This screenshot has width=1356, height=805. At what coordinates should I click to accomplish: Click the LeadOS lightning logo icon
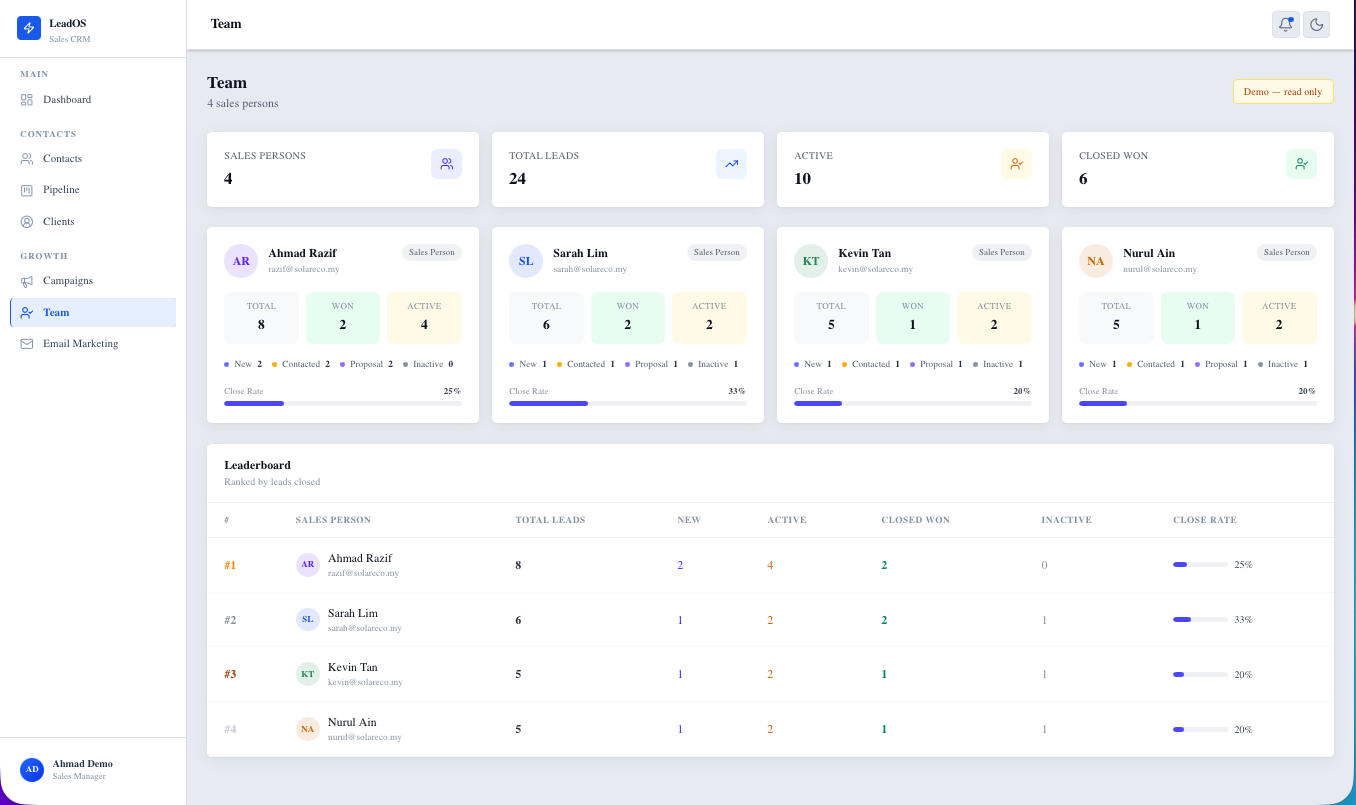(x=29, y=28)
